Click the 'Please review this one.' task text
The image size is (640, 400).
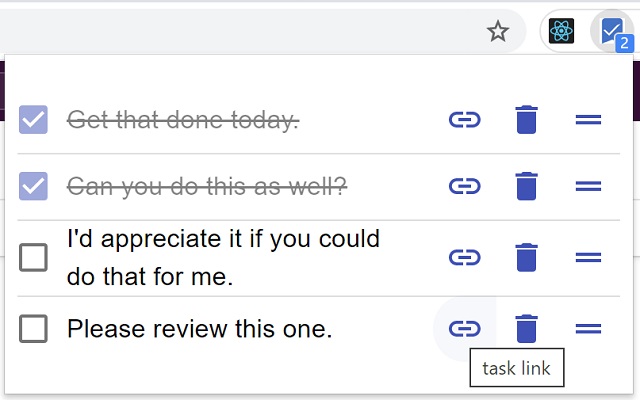[x=199, y=328]
